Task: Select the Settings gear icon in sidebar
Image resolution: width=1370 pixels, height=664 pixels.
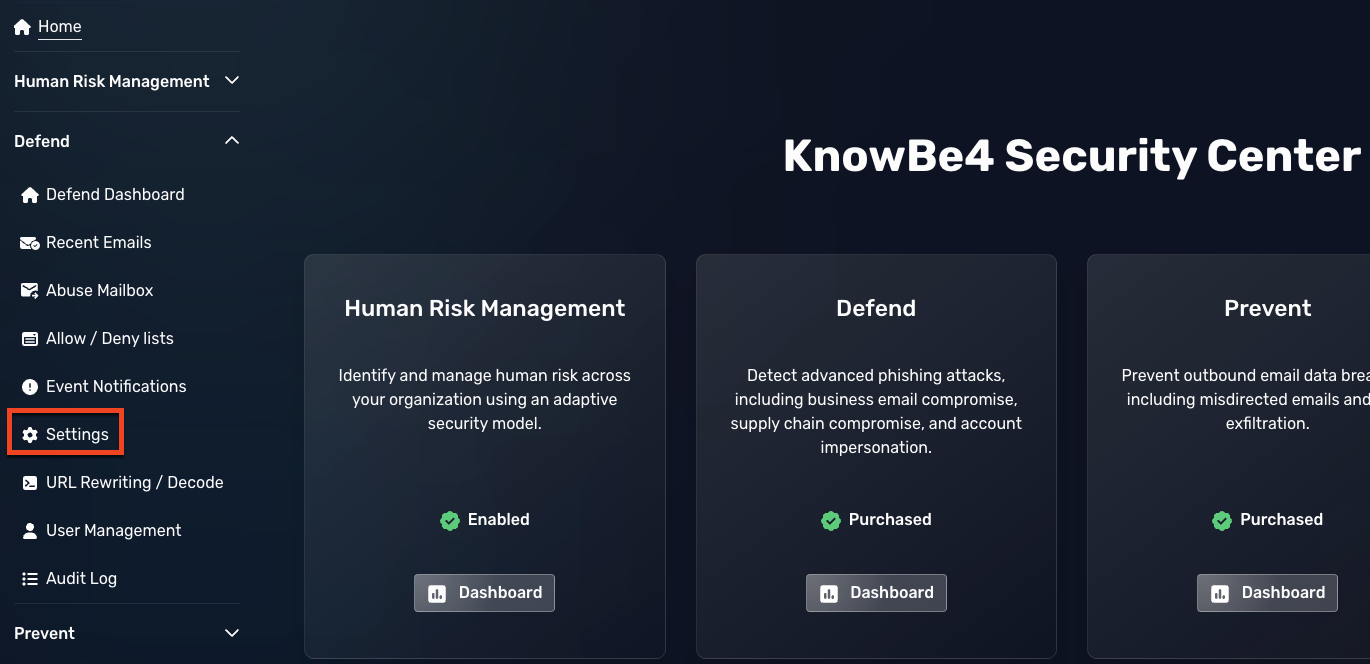Action: pyautogui.click(x=30, y=434)
